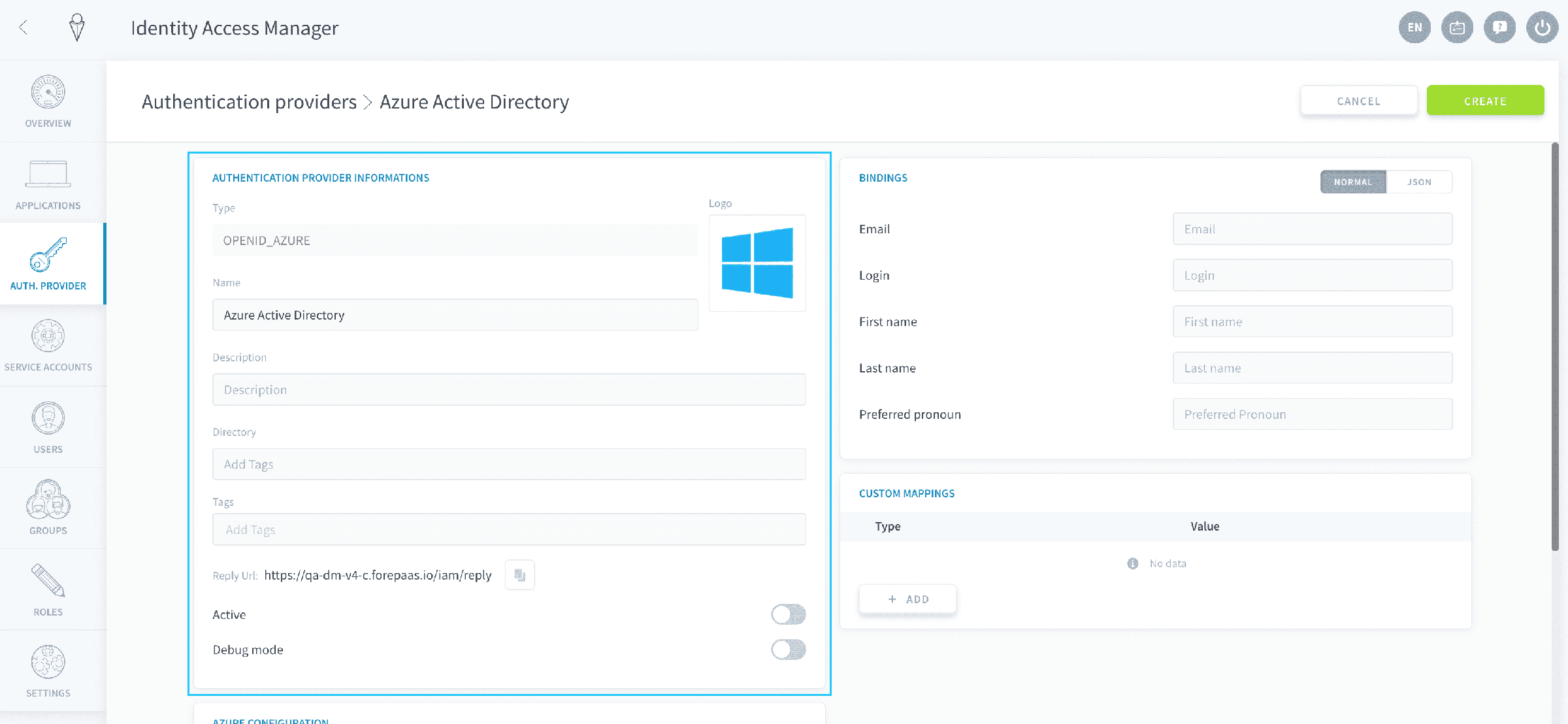1568x724 pixels.
Task: Click the Azure Active Directory breadcrumb title
Action: (474, 102)
